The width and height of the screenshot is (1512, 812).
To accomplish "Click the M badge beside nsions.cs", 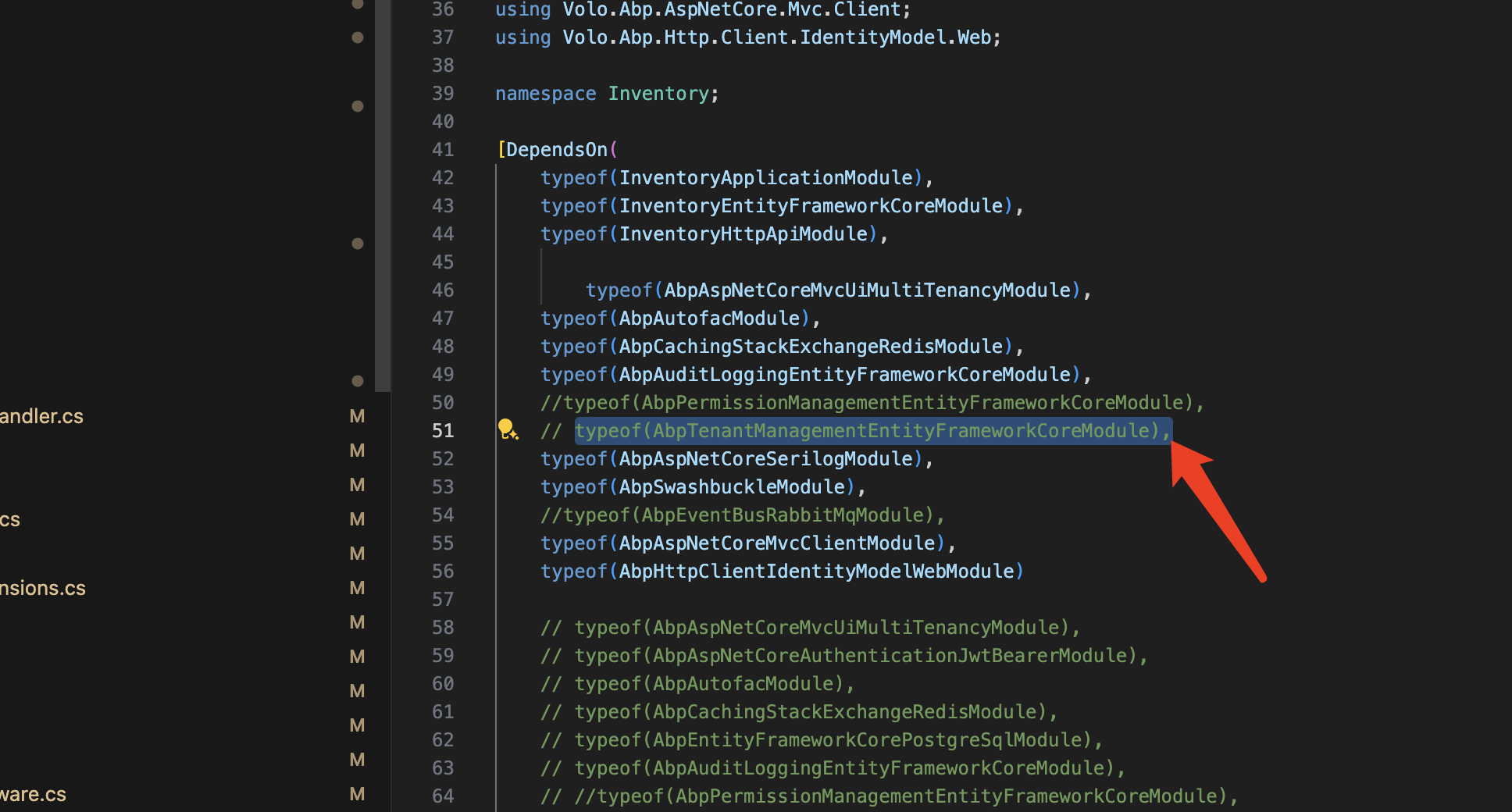I will (x=357, y=588).
